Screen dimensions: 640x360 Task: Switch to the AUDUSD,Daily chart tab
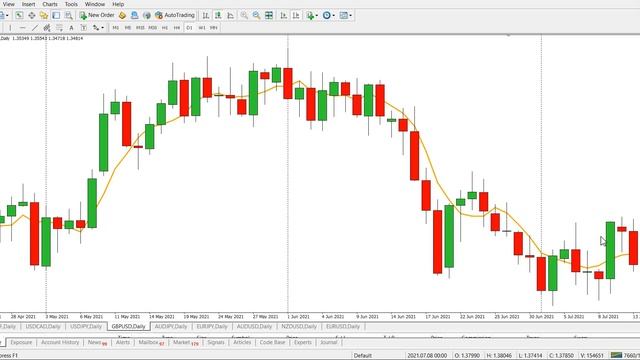click(x=254, y=327)
